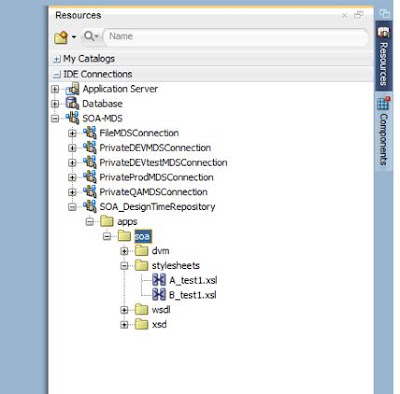400x394 pixels.
Task: Expand the dvm folder
Action: (x=124, y=251)
